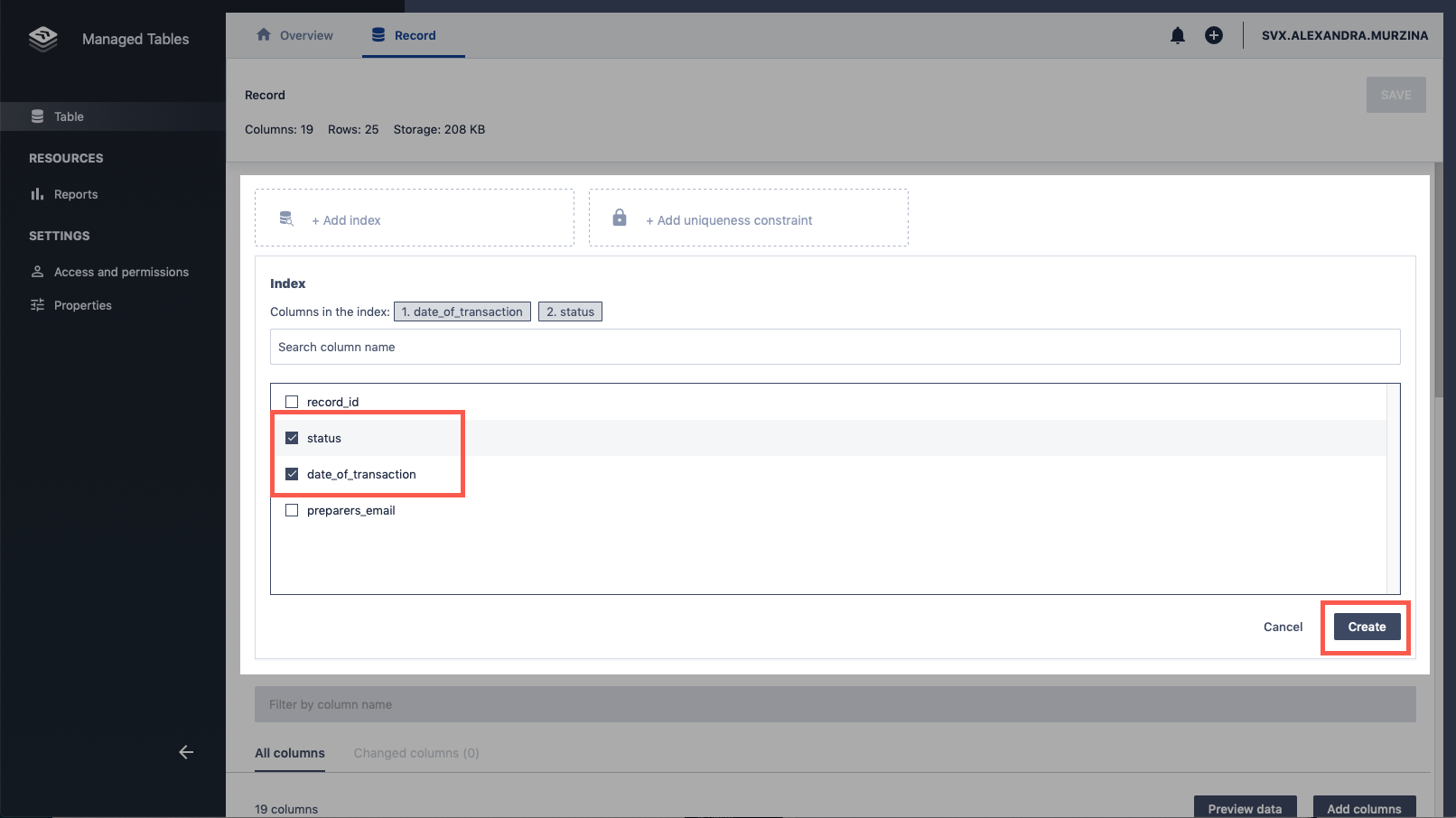Image resolution: width=1456 pixels, height=818 pixels.
Task: Click the lock icon for uniqueness constraint
Action: tap(620, 218)
